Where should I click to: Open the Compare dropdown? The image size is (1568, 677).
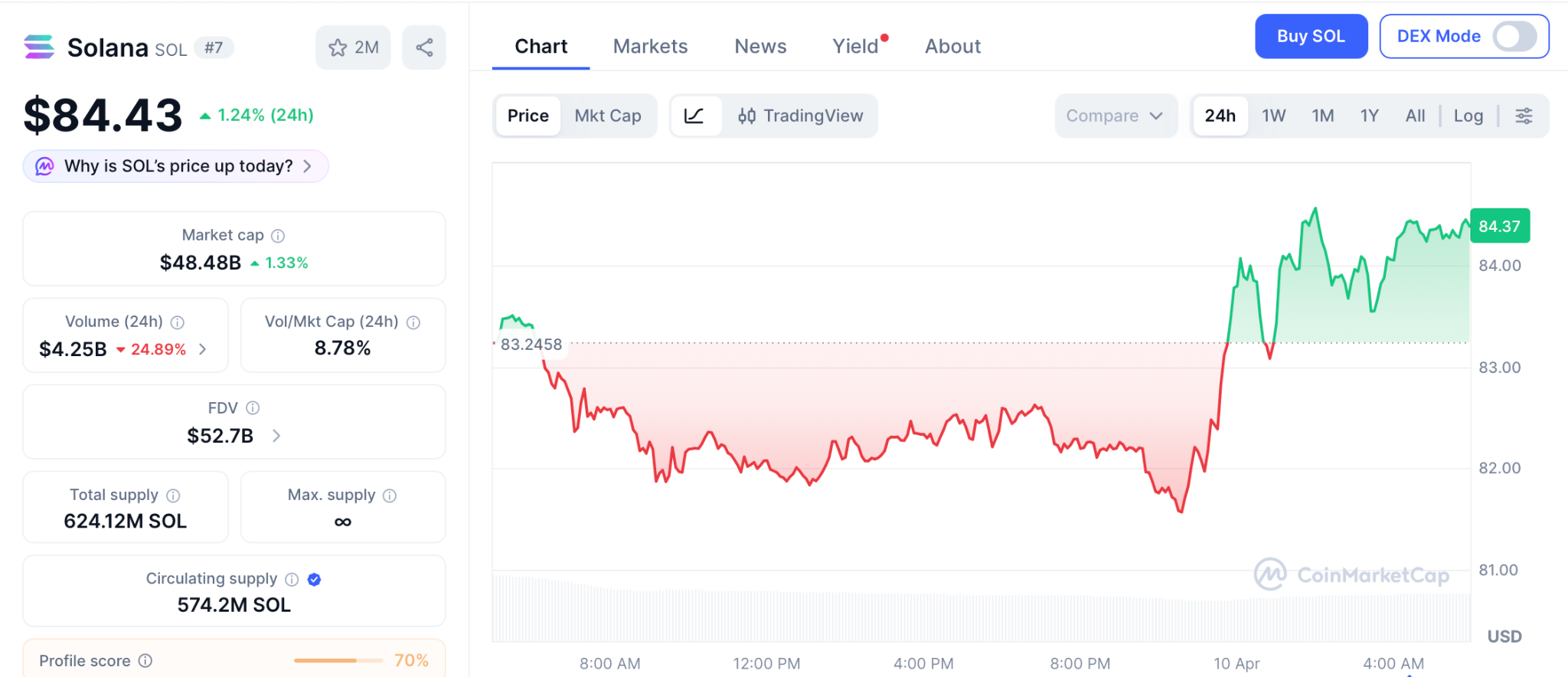(x=1115, y=116)
